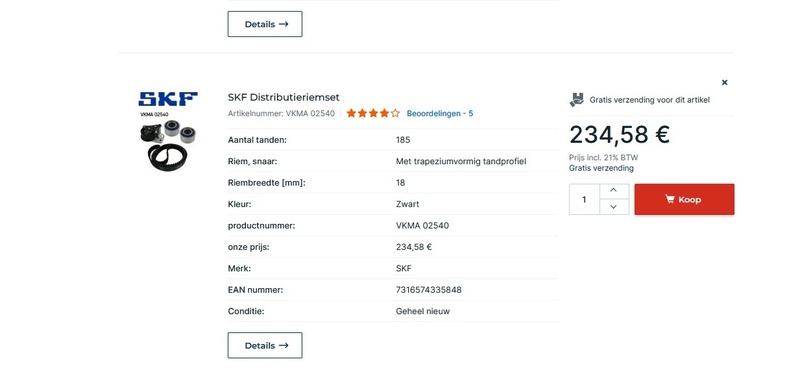Open the Beoordelingen - 5 reviews link
This screenshot has height=370, width=800.
440,113
